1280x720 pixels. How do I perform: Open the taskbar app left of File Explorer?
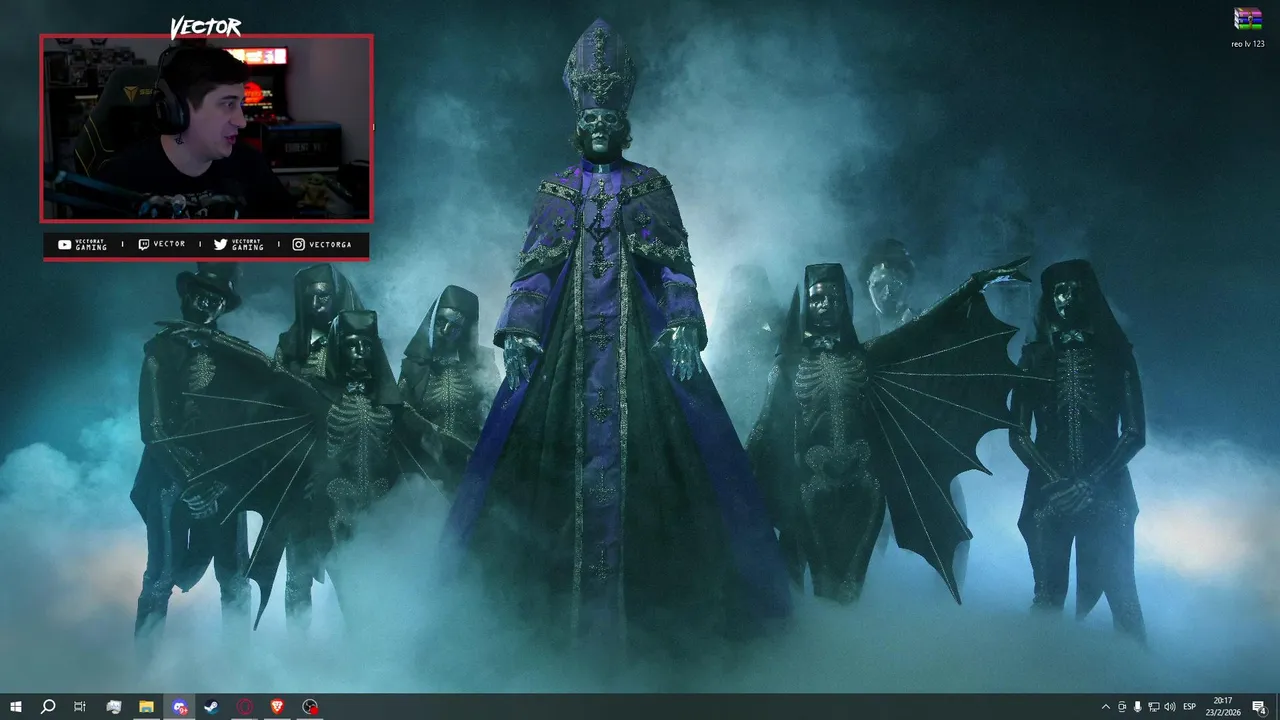click(x=114, y=707)
